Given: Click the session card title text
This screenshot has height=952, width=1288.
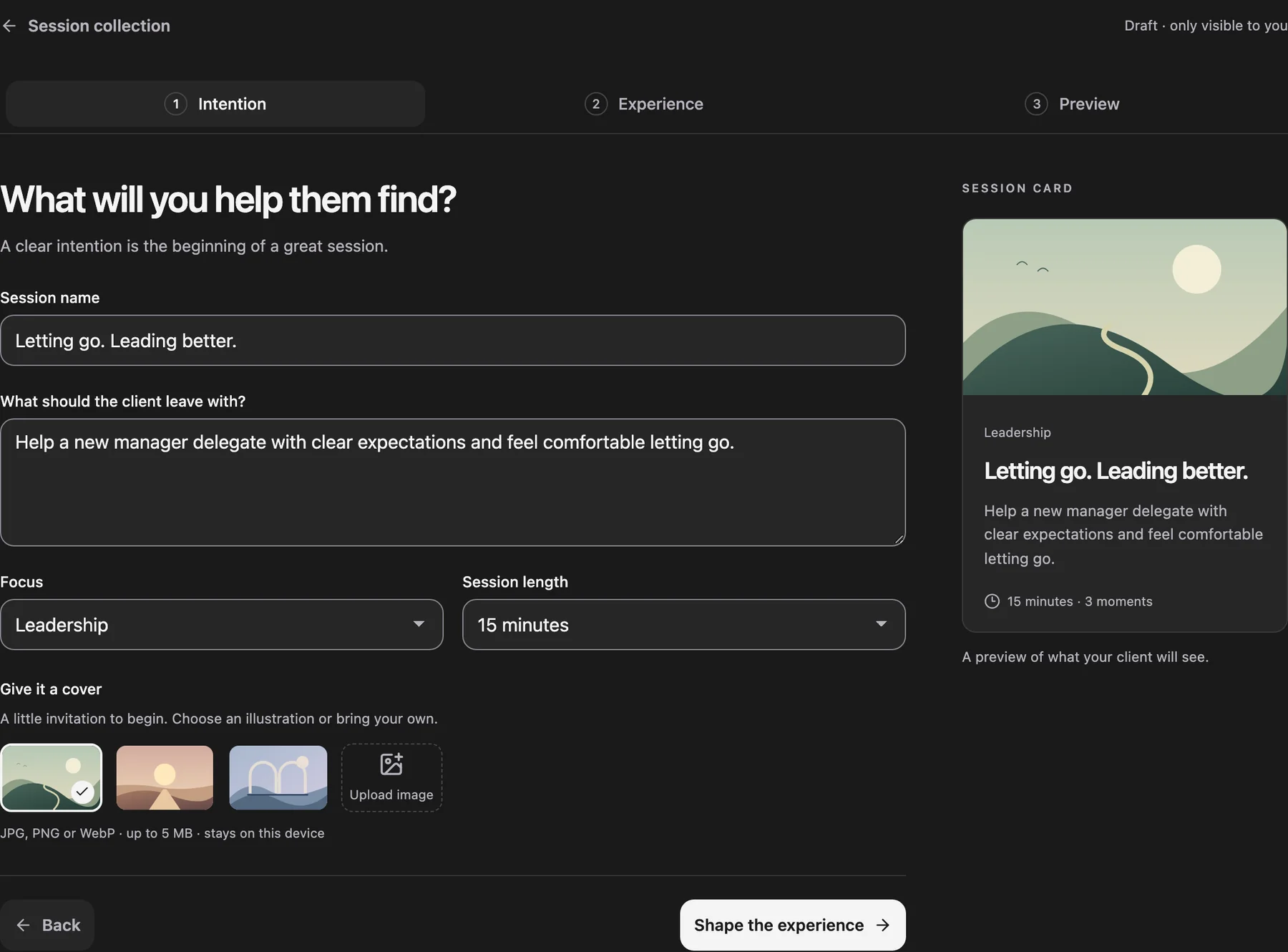Looking at the screenshot, I should point(1116,471).
